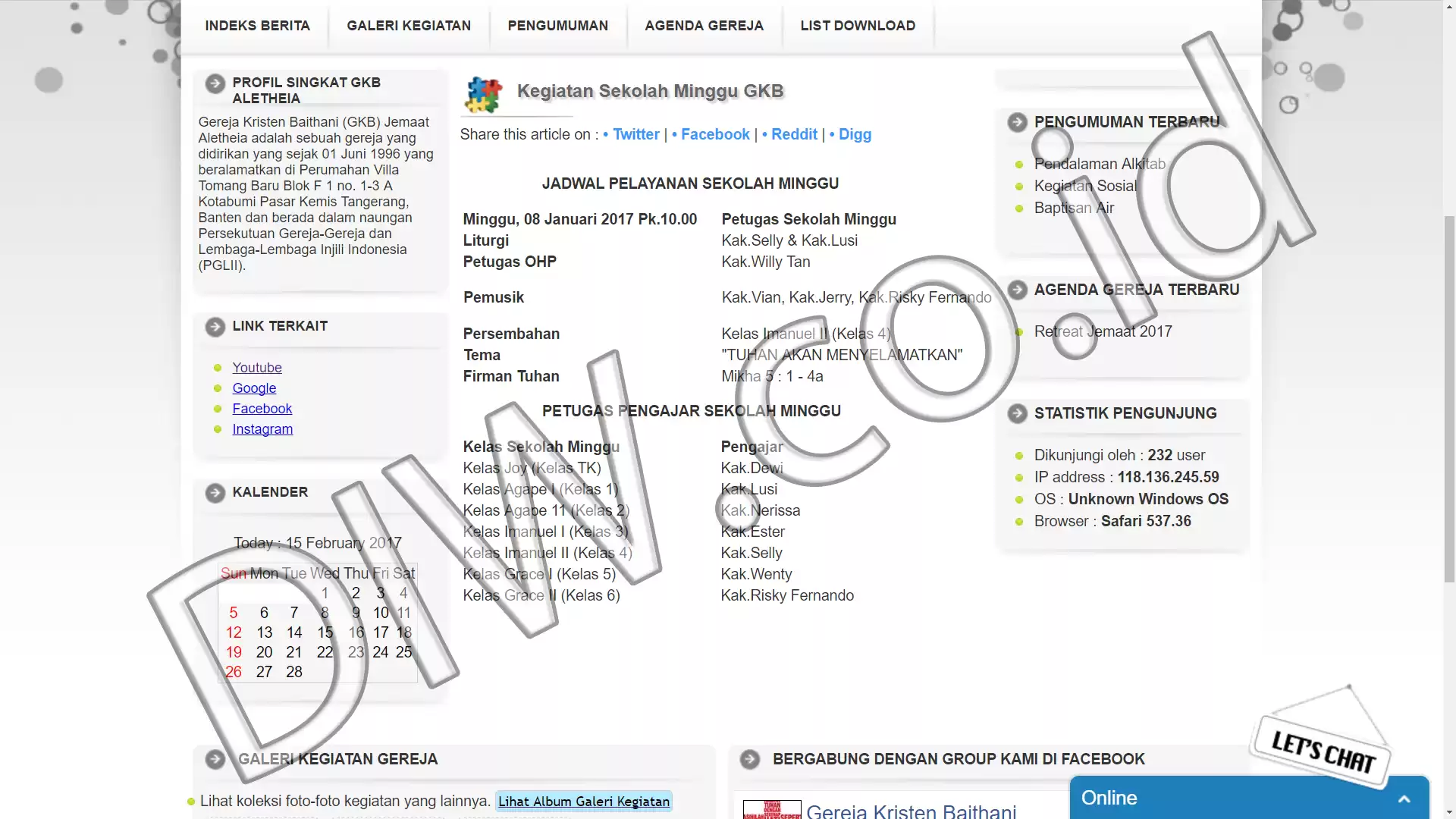
Task: Click the scrollbar down arrow
Action: [x=1449, y=812]
